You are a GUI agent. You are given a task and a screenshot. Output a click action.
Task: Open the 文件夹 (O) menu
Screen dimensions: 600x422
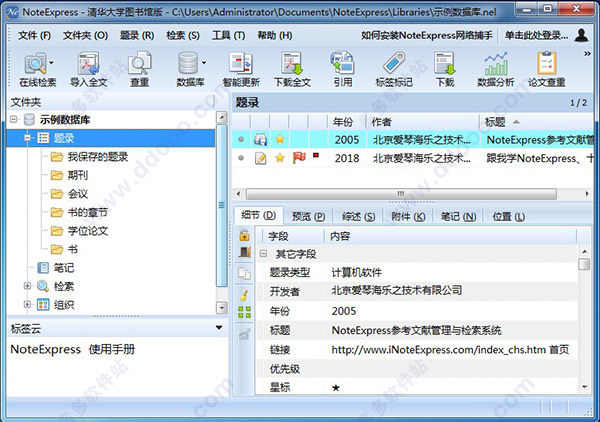(x=85, y=36)
